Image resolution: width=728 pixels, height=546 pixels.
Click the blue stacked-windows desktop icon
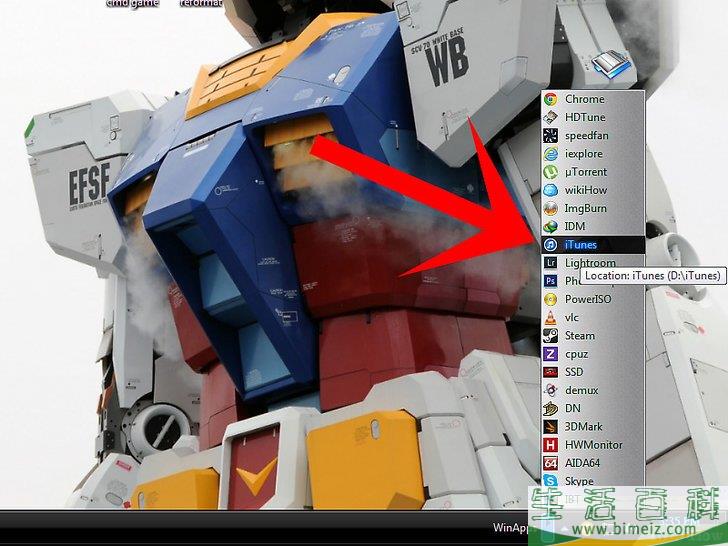pyautogui.click(x=611, y=64)
